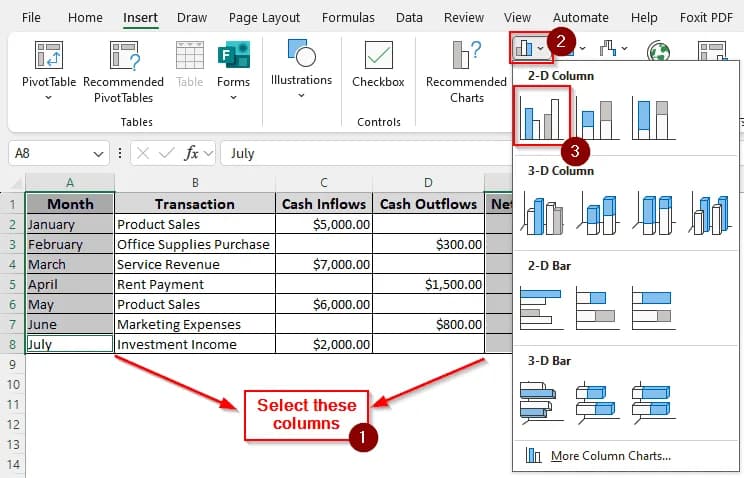Choose 2-D Stacked Bar chart
Viewport: 744px width, 478px height.
coord(597,307)
